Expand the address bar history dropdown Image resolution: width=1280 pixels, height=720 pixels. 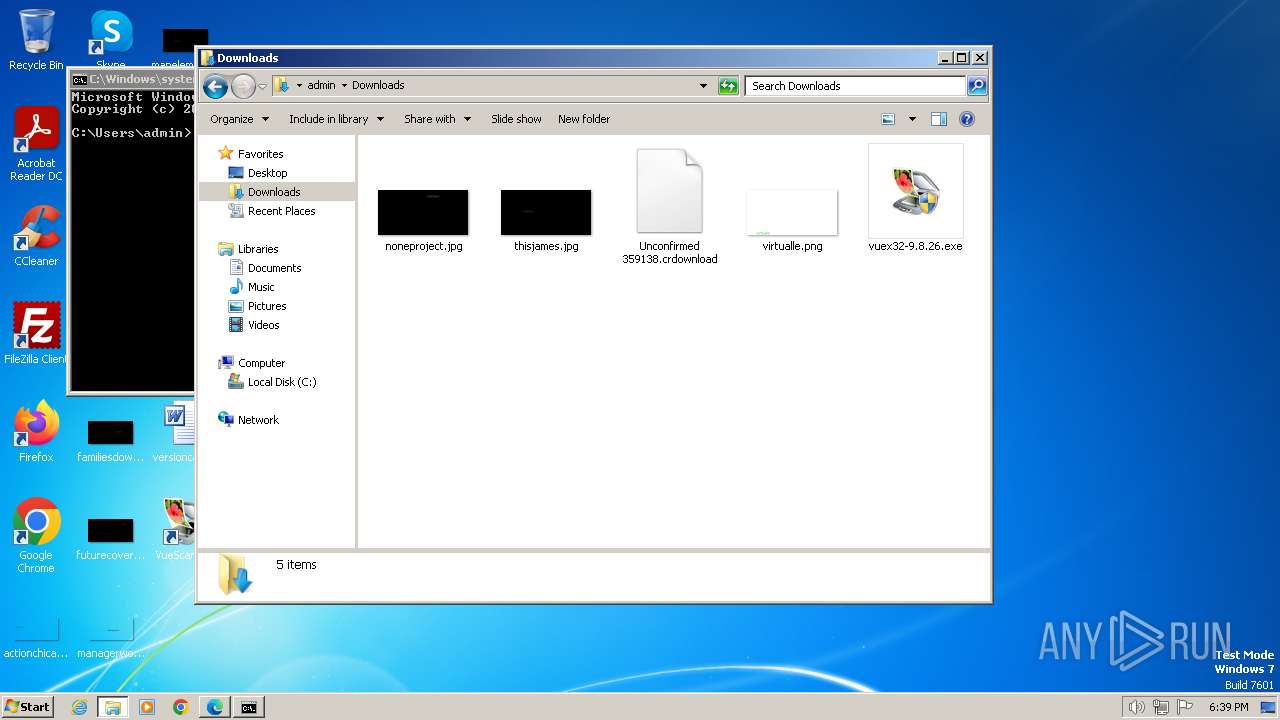coord(703,86)
